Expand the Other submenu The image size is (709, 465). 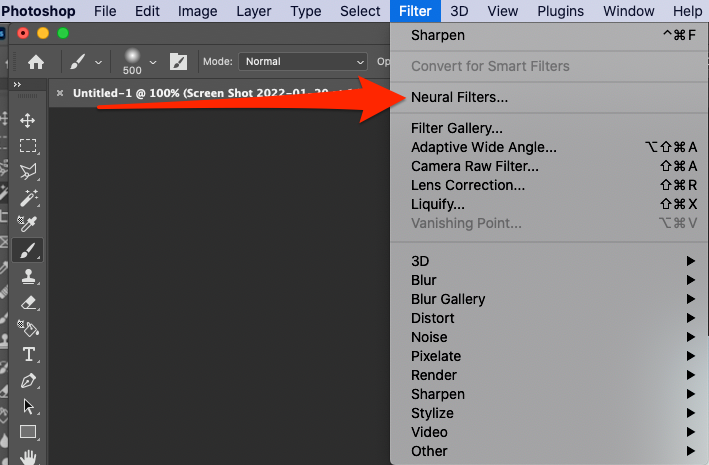[x=549, y=451]
